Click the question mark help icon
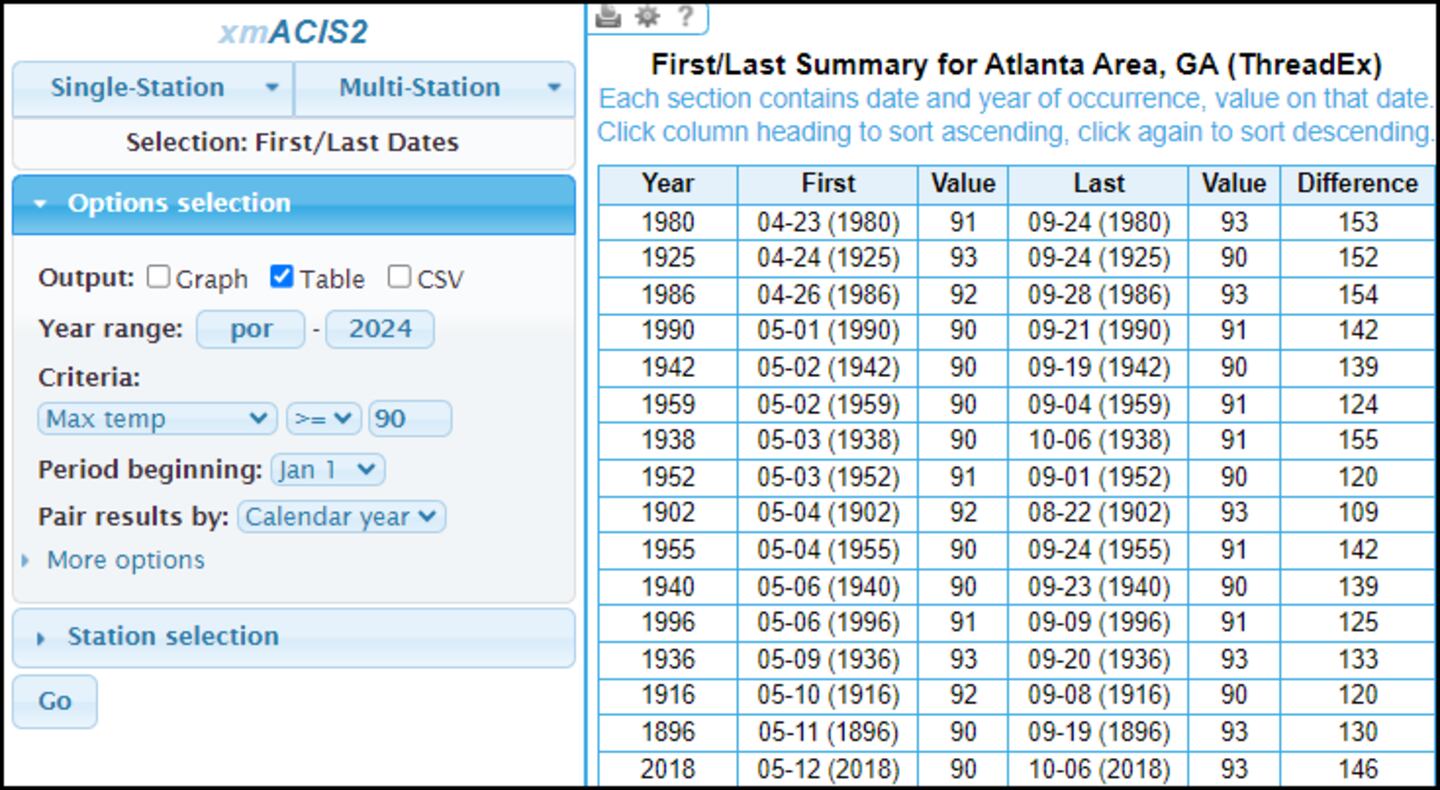The height and width of the screenshot is (790, 1440). pos(685,15)
